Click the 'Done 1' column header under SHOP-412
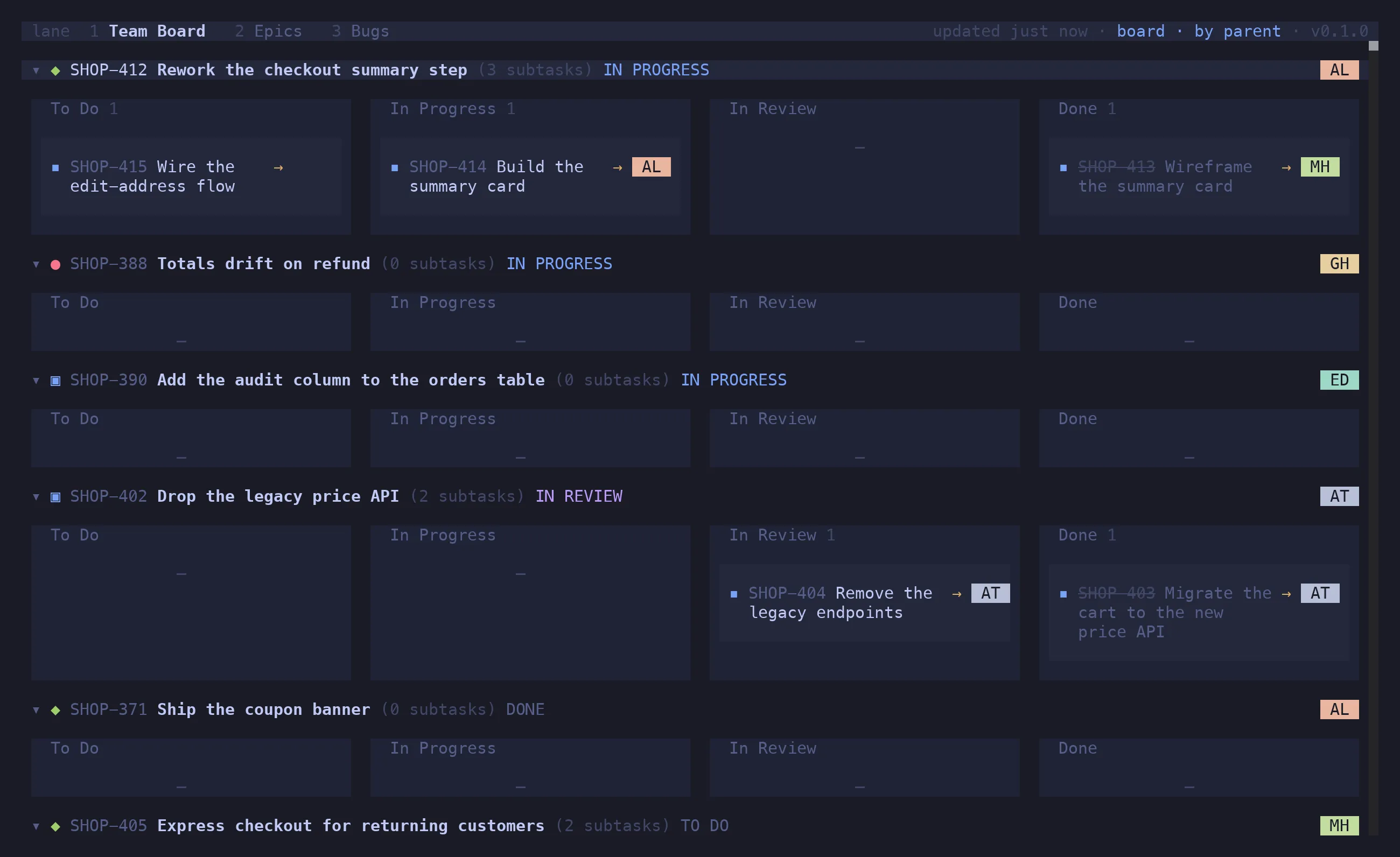 (x=1087, y=109)
